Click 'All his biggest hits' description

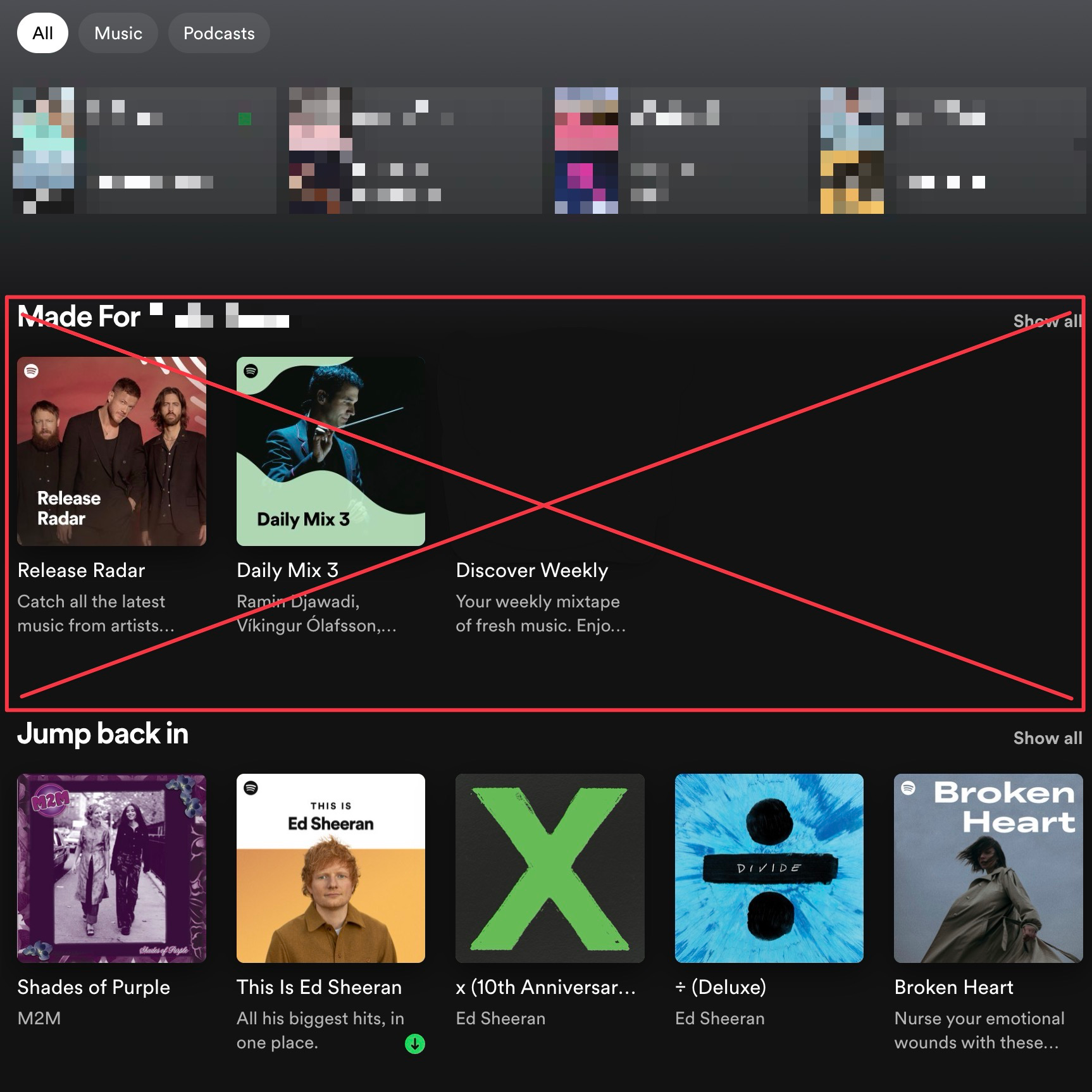pyautogui.click(x=320, y=1030)
